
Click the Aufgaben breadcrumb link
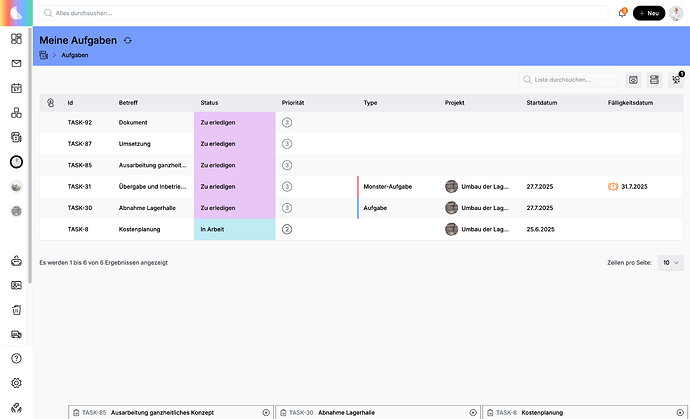tap(75, 55)
